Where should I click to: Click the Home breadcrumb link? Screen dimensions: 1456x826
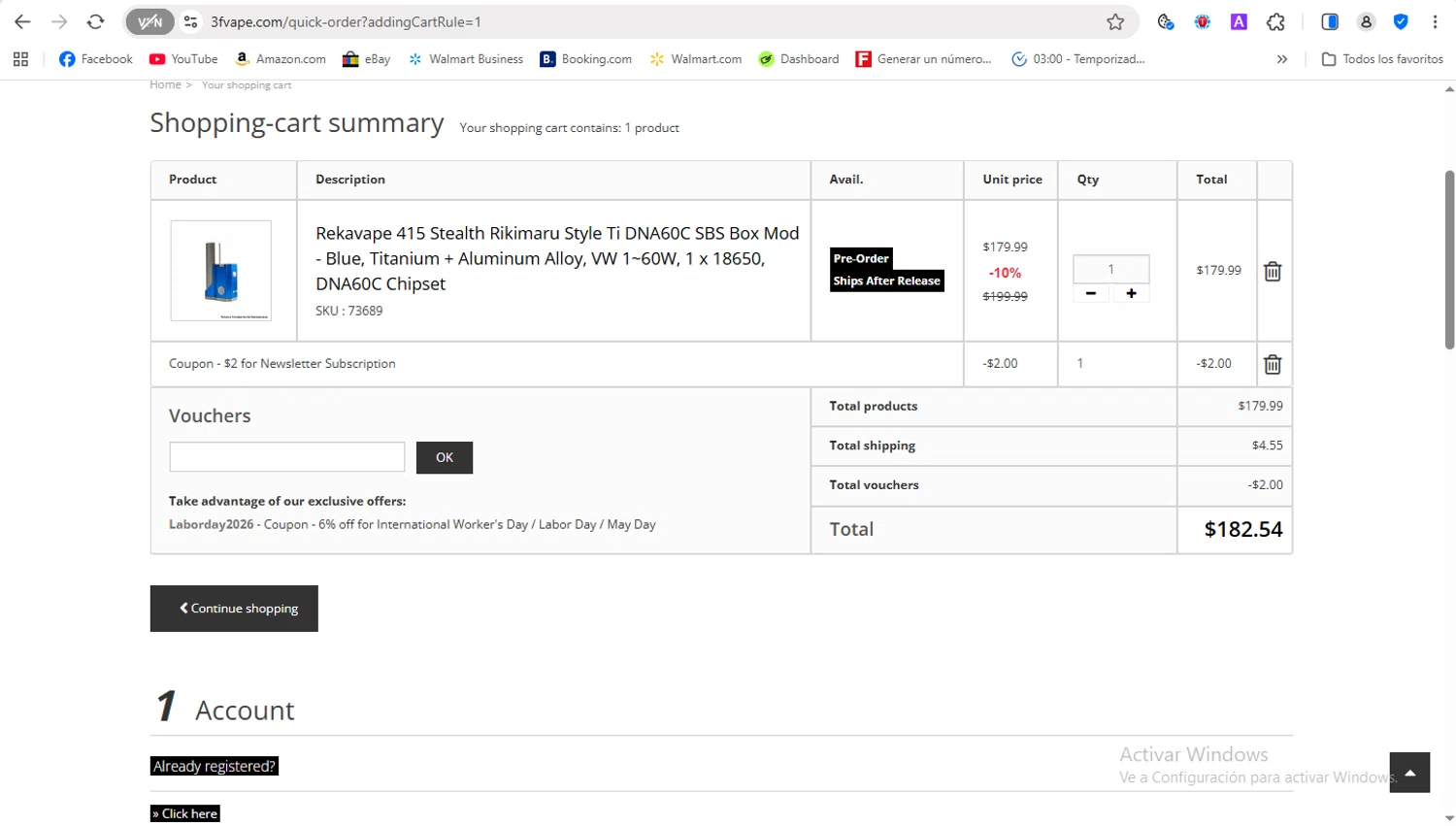pyautogui.click(x=165, y=84)
